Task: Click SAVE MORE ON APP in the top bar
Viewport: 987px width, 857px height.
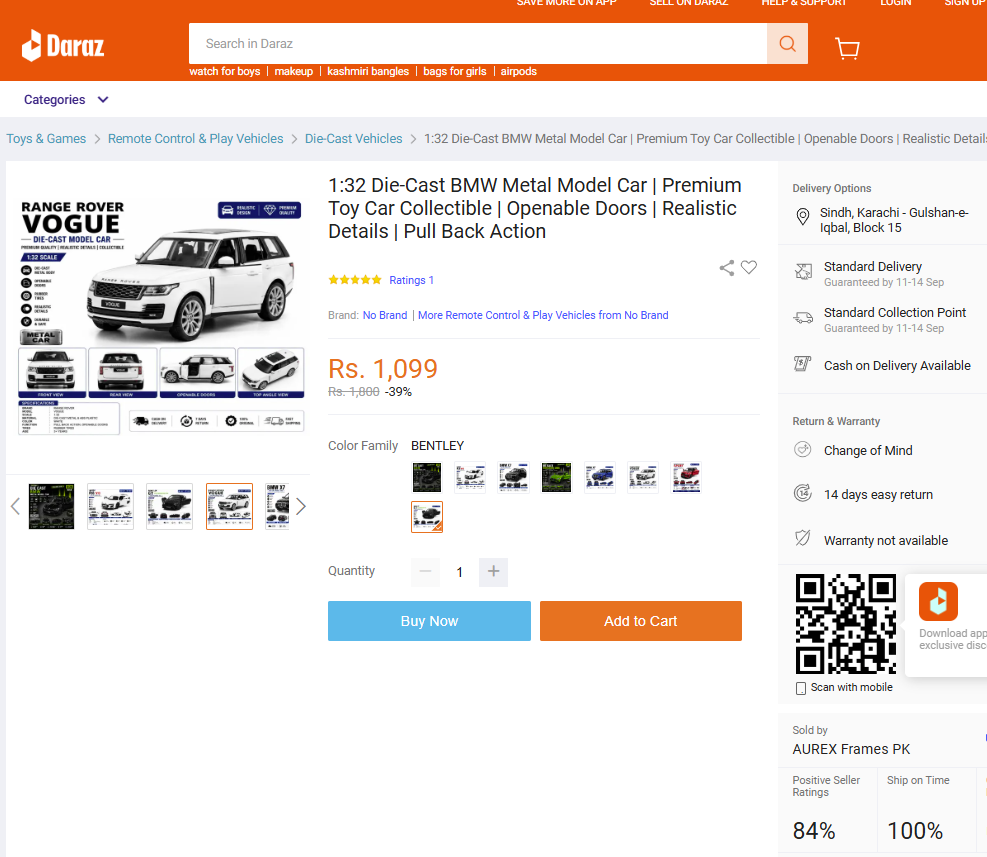Action: pyautogui.click(x=567, y=3)
